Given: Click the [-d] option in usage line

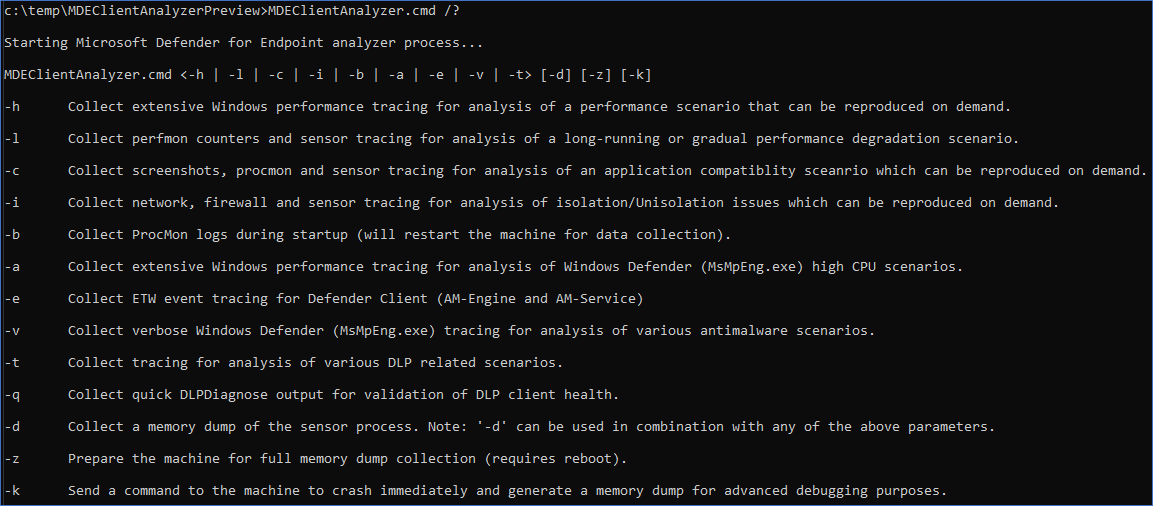Looking at the screenshot, I should point(556,75).
